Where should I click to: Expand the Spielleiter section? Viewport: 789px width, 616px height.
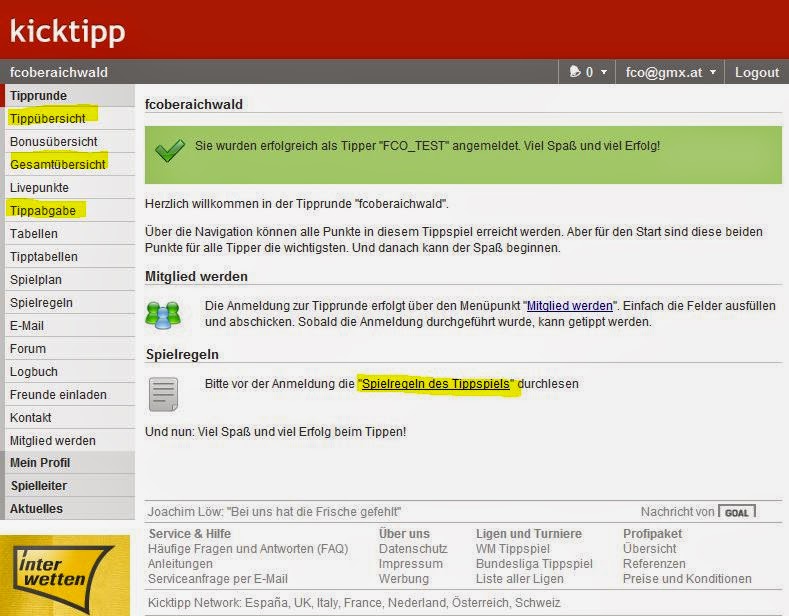pos(69,486)
